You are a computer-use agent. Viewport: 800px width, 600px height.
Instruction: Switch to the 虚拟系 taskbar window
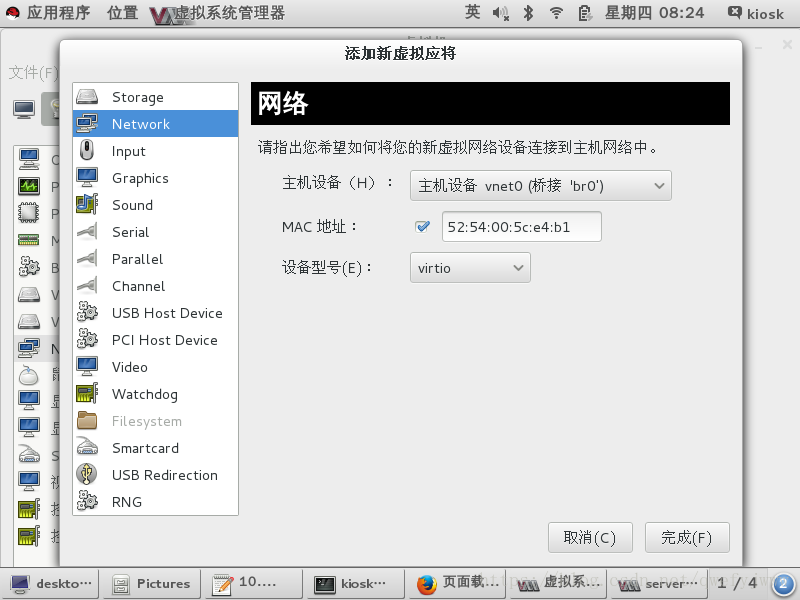(558, 584)
